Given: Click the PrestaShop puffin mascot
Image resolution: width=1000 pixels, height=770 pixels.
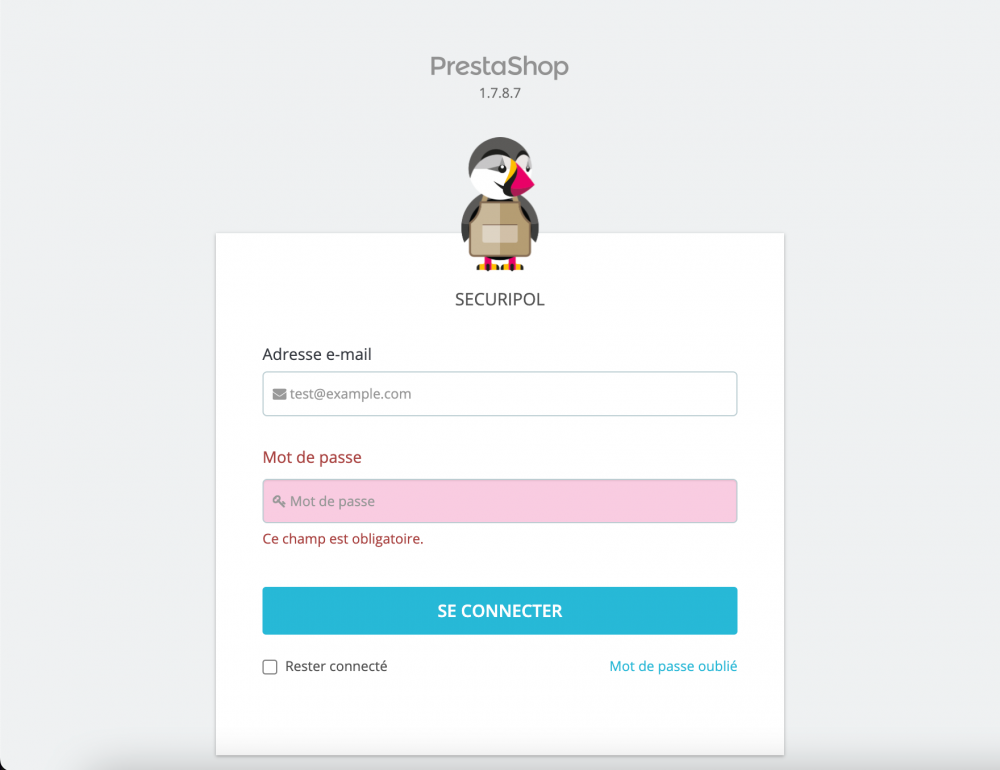Looking at the screenshot, I should coord(500,204).
